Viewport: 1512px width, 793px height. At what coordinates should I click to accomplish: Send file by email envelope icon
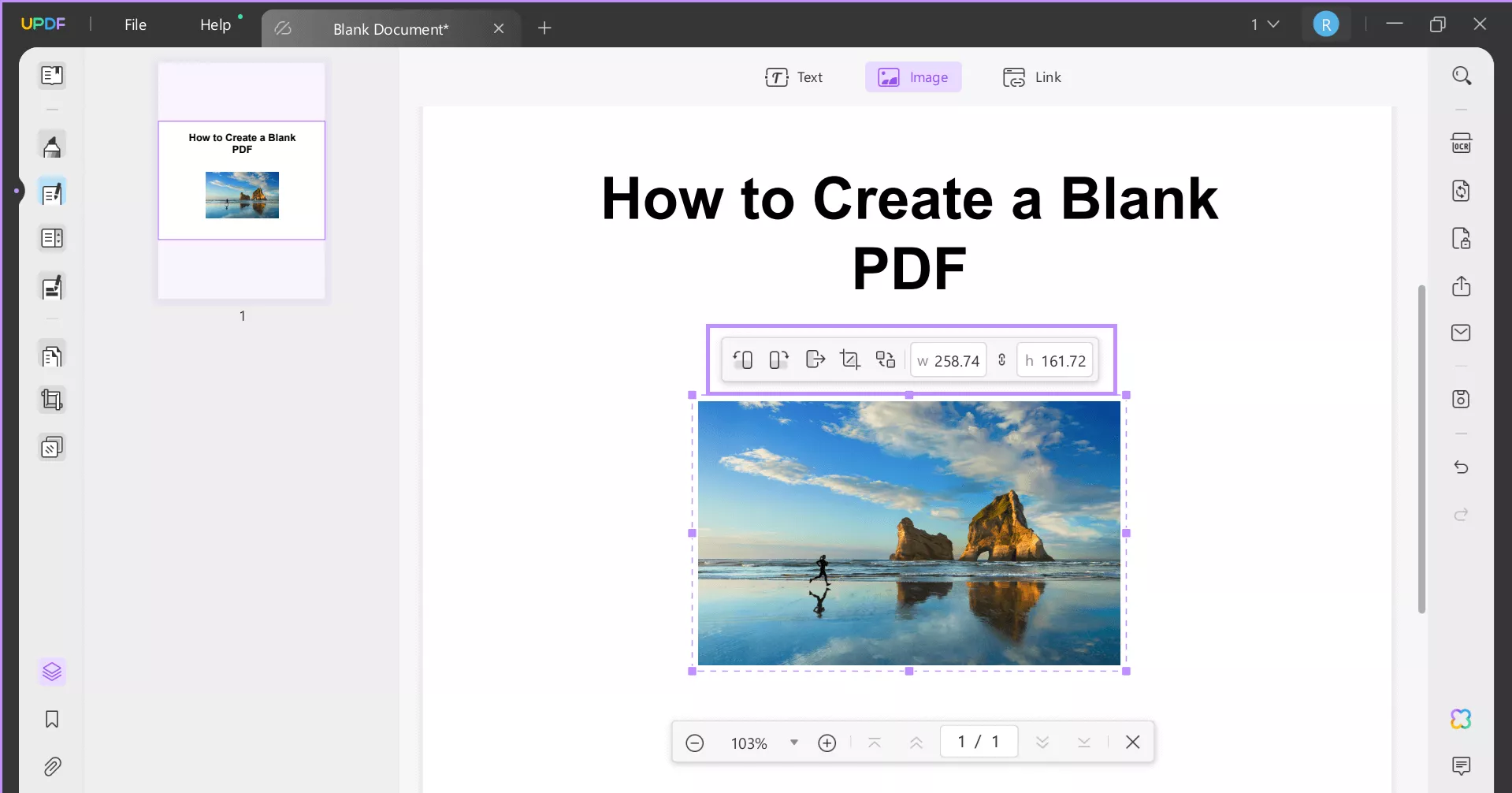click(x=1462, y=333)
